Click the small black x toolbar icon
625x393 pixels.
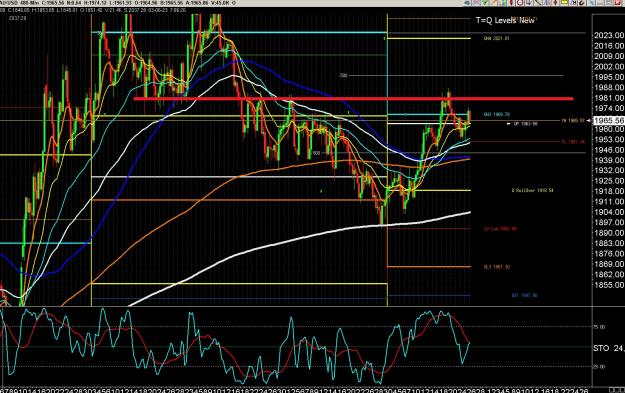[x=574, y=2]
